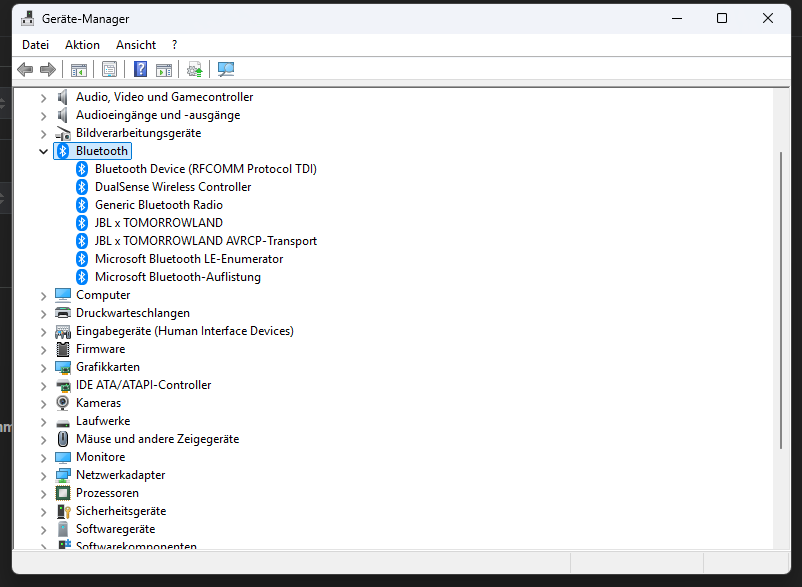Click the Prozessoren icon

(62, 493)
